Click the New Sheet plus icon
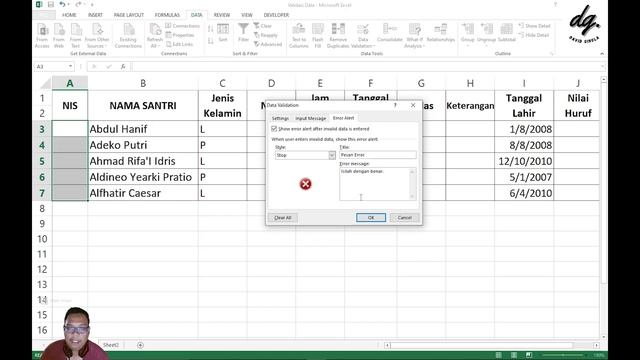The height and width of the screenshot is (360, 640). click(140, 345)
